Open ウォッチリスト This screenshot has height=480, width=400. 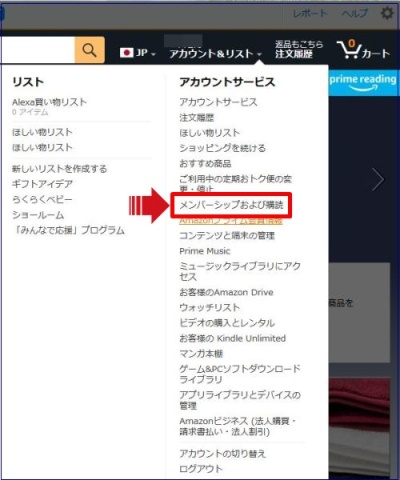point(210,308)
